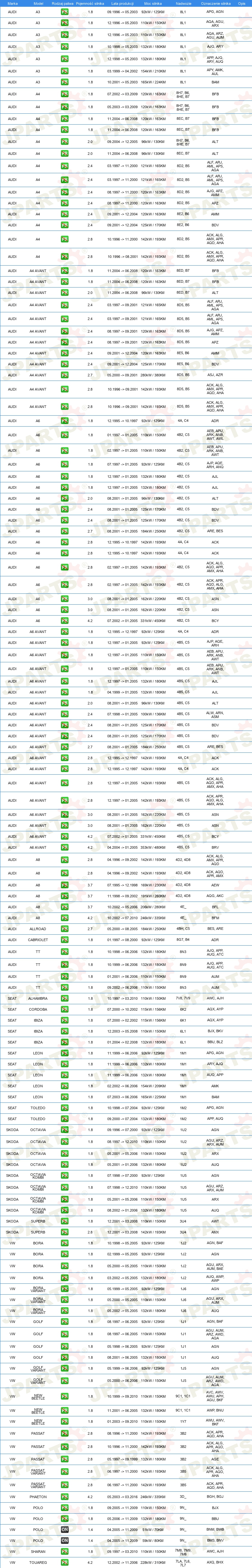
Task: Click petrol icon in VW Polo BBU row
Action: point(64,1519)
